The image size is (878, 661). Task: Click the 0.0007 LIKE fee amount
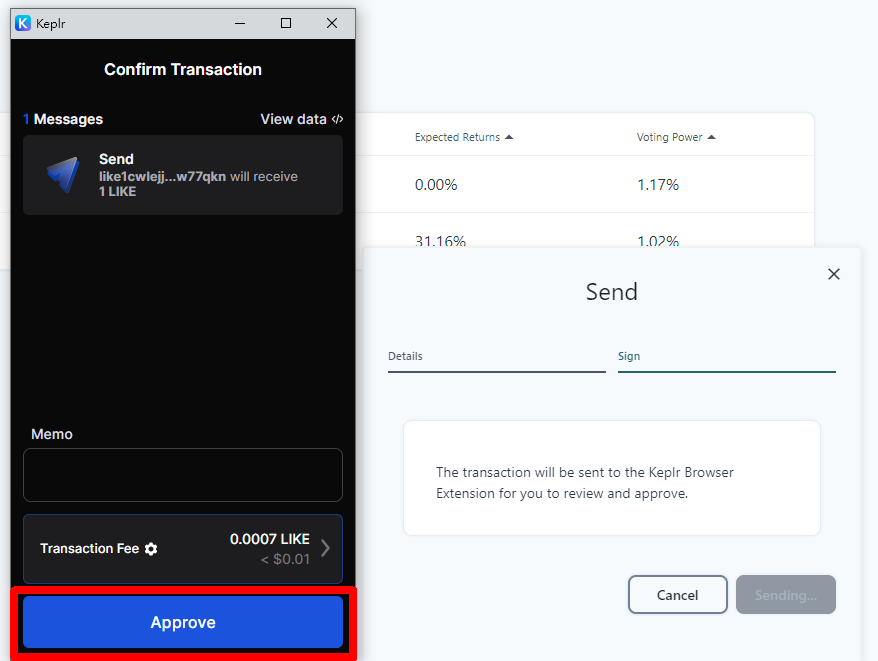(270, 539)
